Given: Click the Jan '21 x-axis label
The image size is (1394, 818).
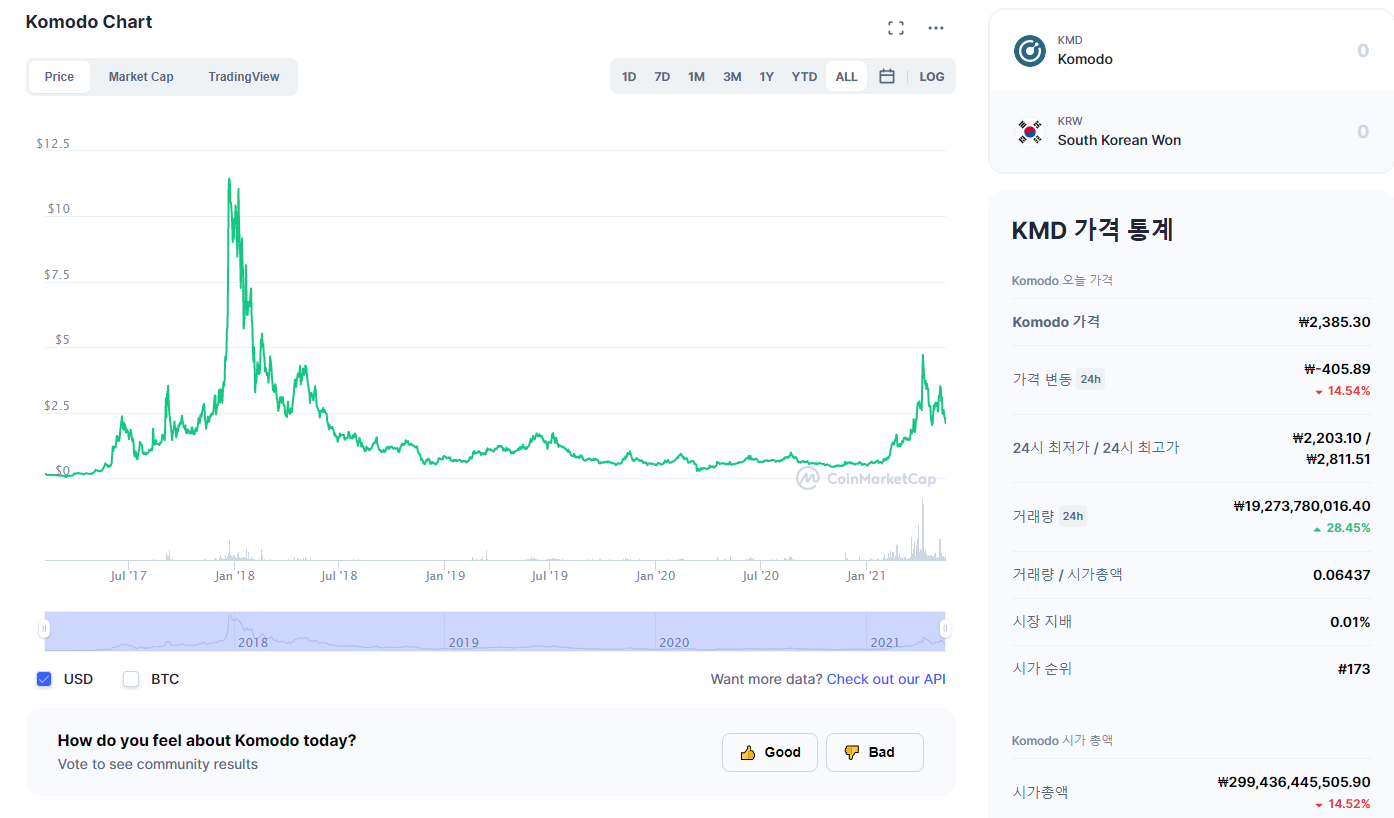Looking at the screenshot, I should pyautogui.click(x=866, y=575).
